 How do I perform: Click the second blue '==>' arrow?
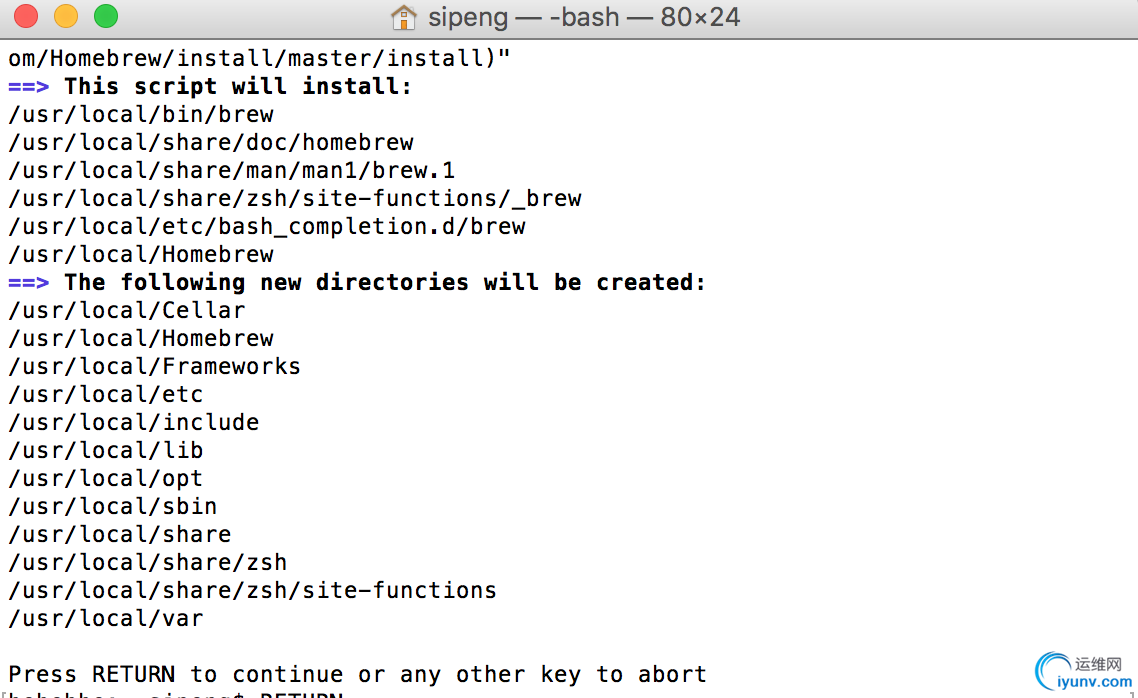click(28, 282)
